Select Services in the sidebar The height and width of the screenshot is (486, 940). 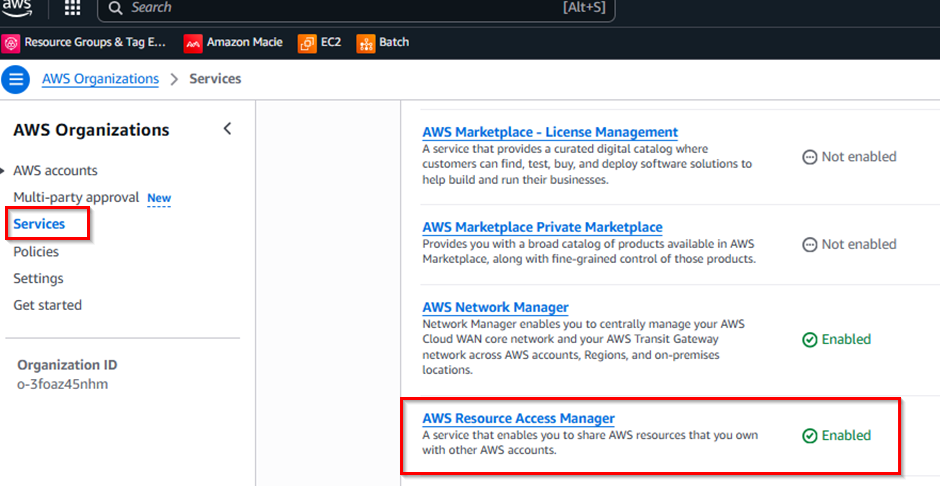click(x=39, y=224)
